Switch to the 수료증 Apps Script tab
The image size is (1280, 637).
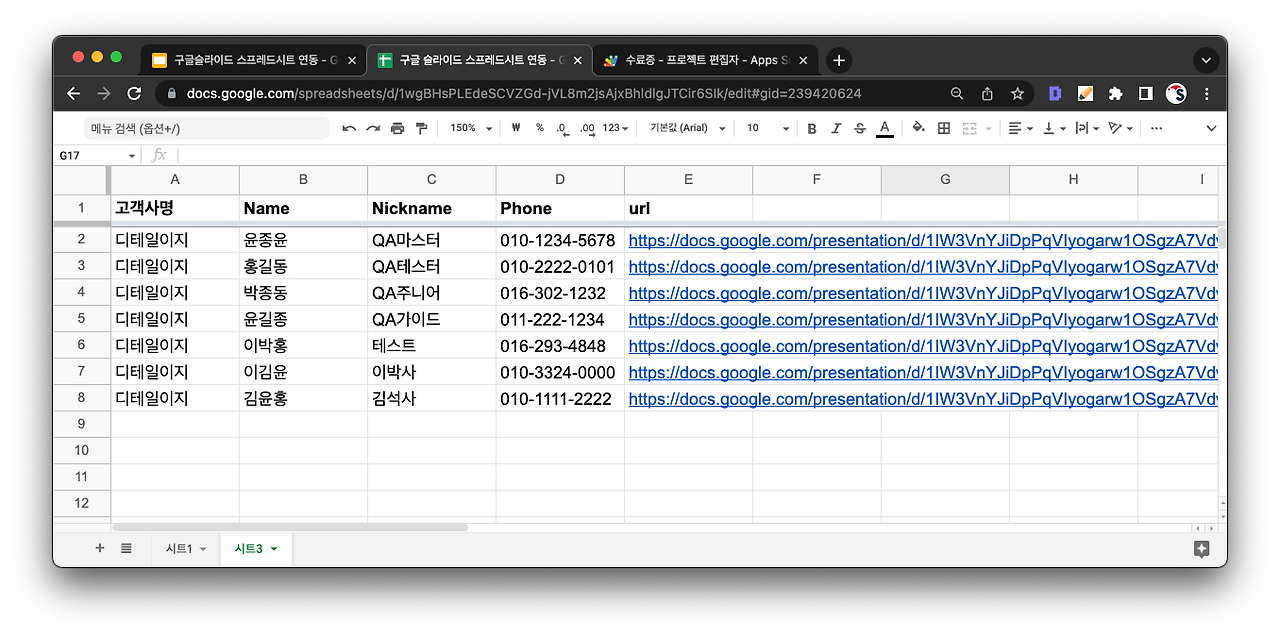point(705,60)
